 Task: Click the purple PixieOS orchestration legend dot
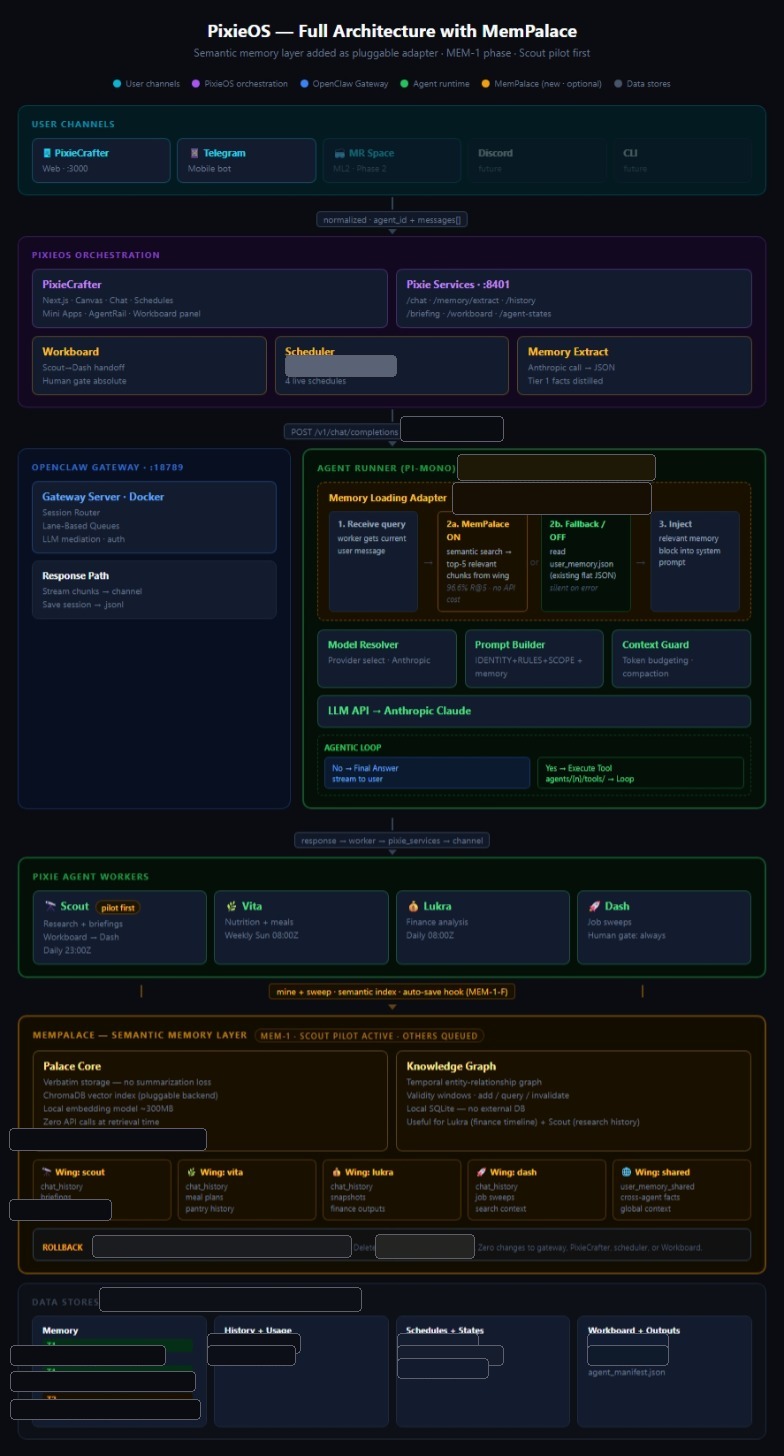tap(196, 84)
